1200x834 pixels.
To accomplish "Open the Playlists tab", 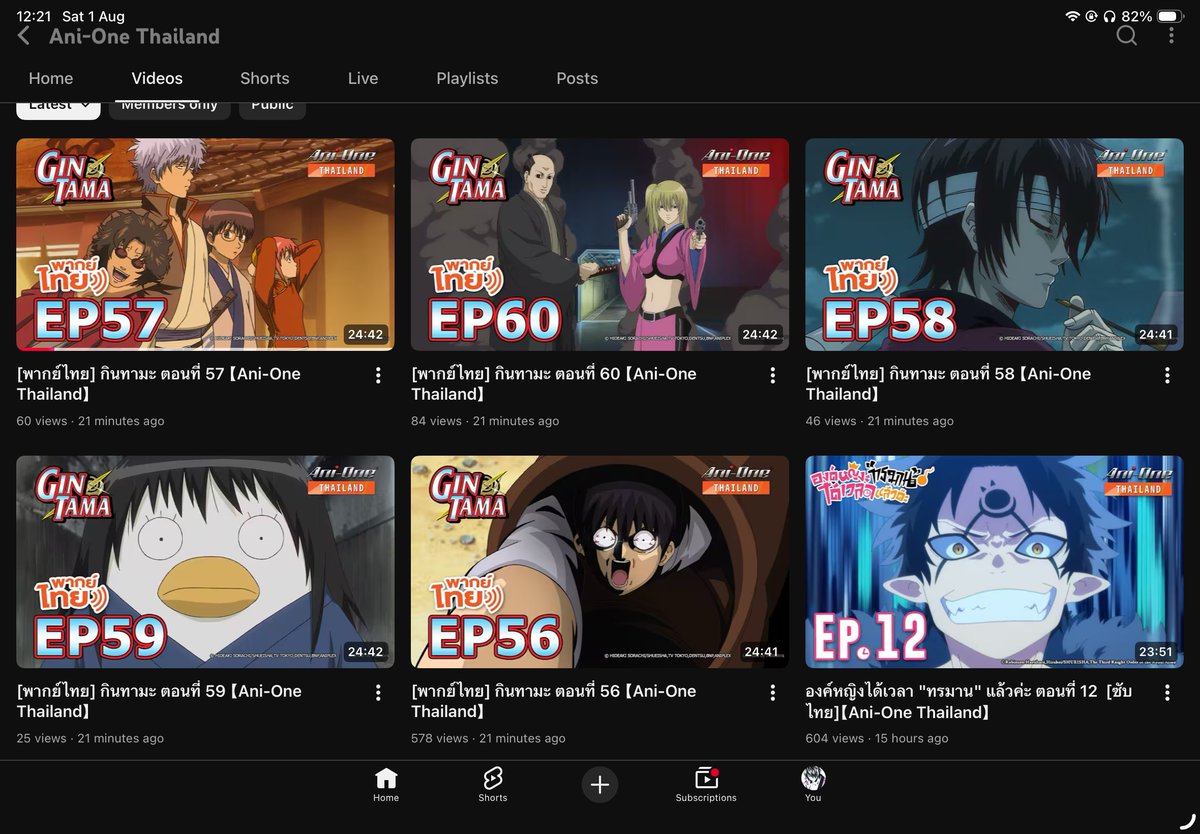I will pyautogui.click(x=467, y=78).
